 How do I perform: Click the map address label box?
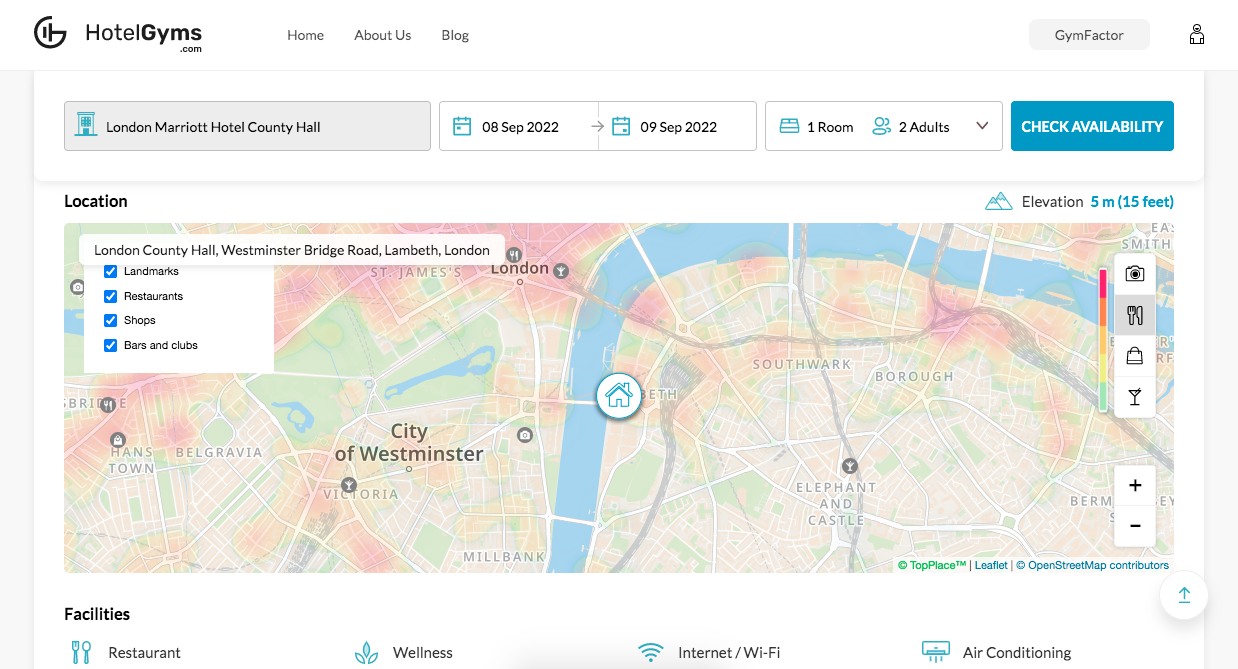coord(292,250)
